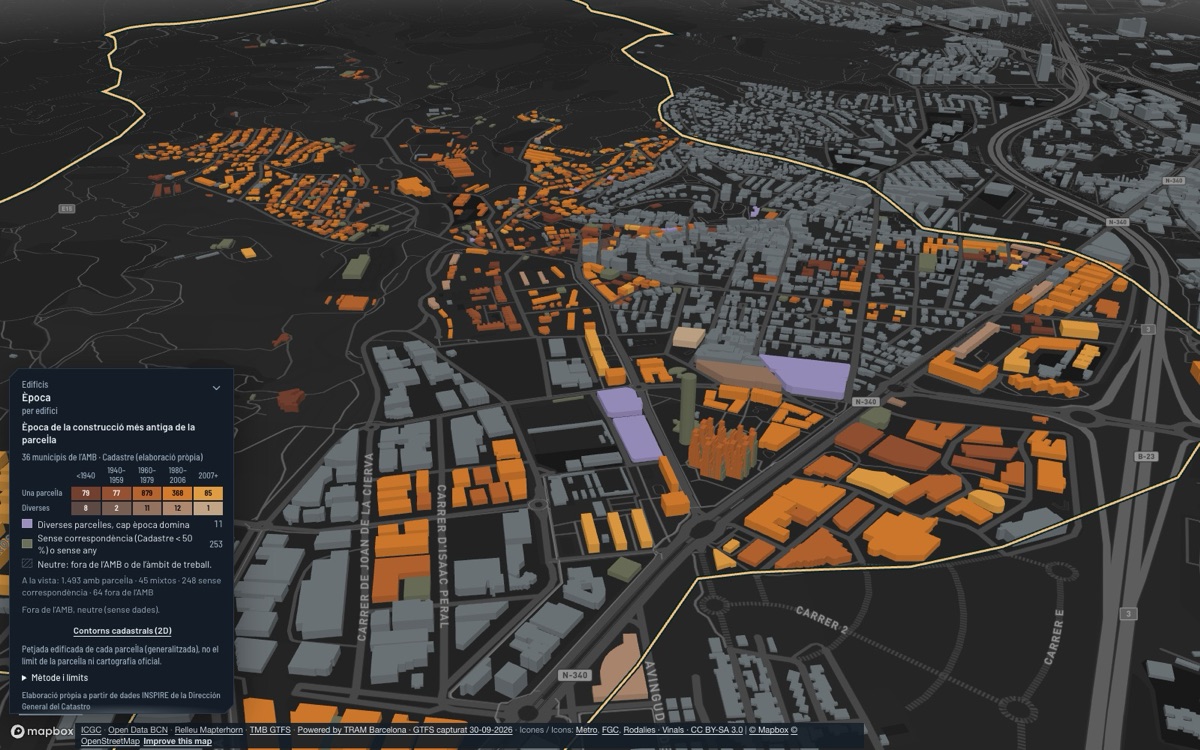Open the Metro icons credit link
1200x750 pixels.
[x=587, y=730]
